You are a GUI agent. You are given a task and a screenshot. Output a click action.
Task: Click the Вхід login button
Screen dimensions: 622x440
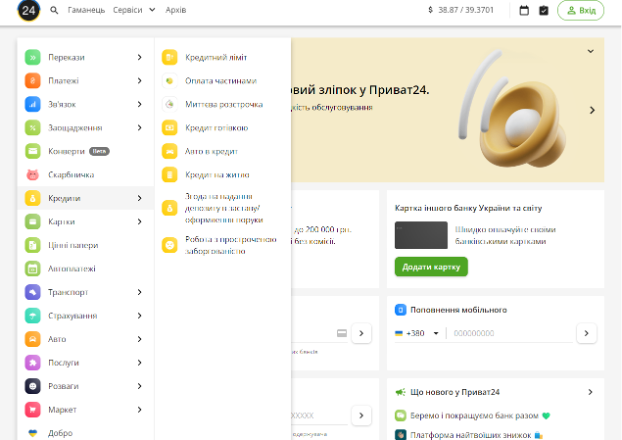point(581,10)
